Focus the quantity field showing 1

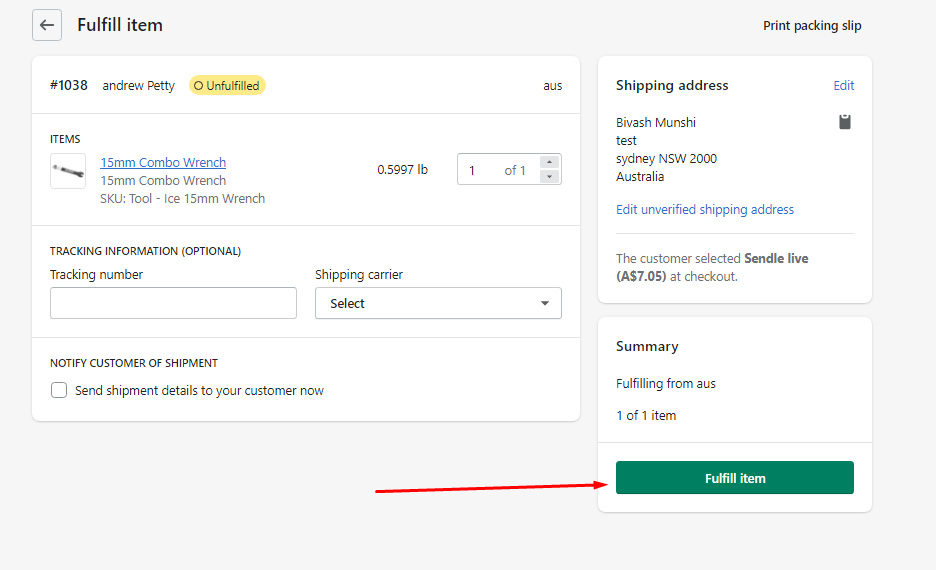tap(482, 170)
